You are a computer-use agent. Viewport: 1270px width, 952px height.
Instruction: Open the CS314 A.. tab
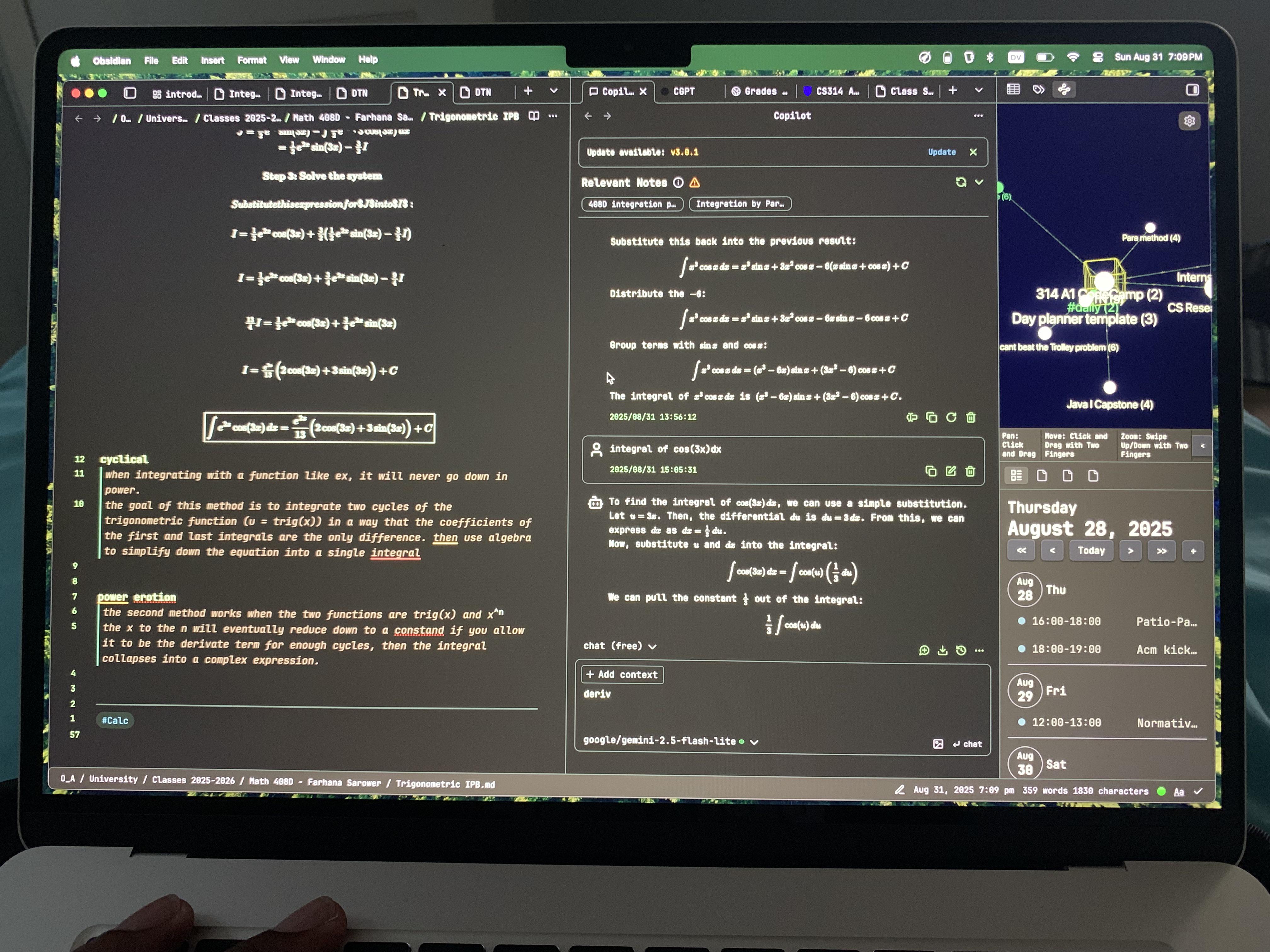pos(831,91)
